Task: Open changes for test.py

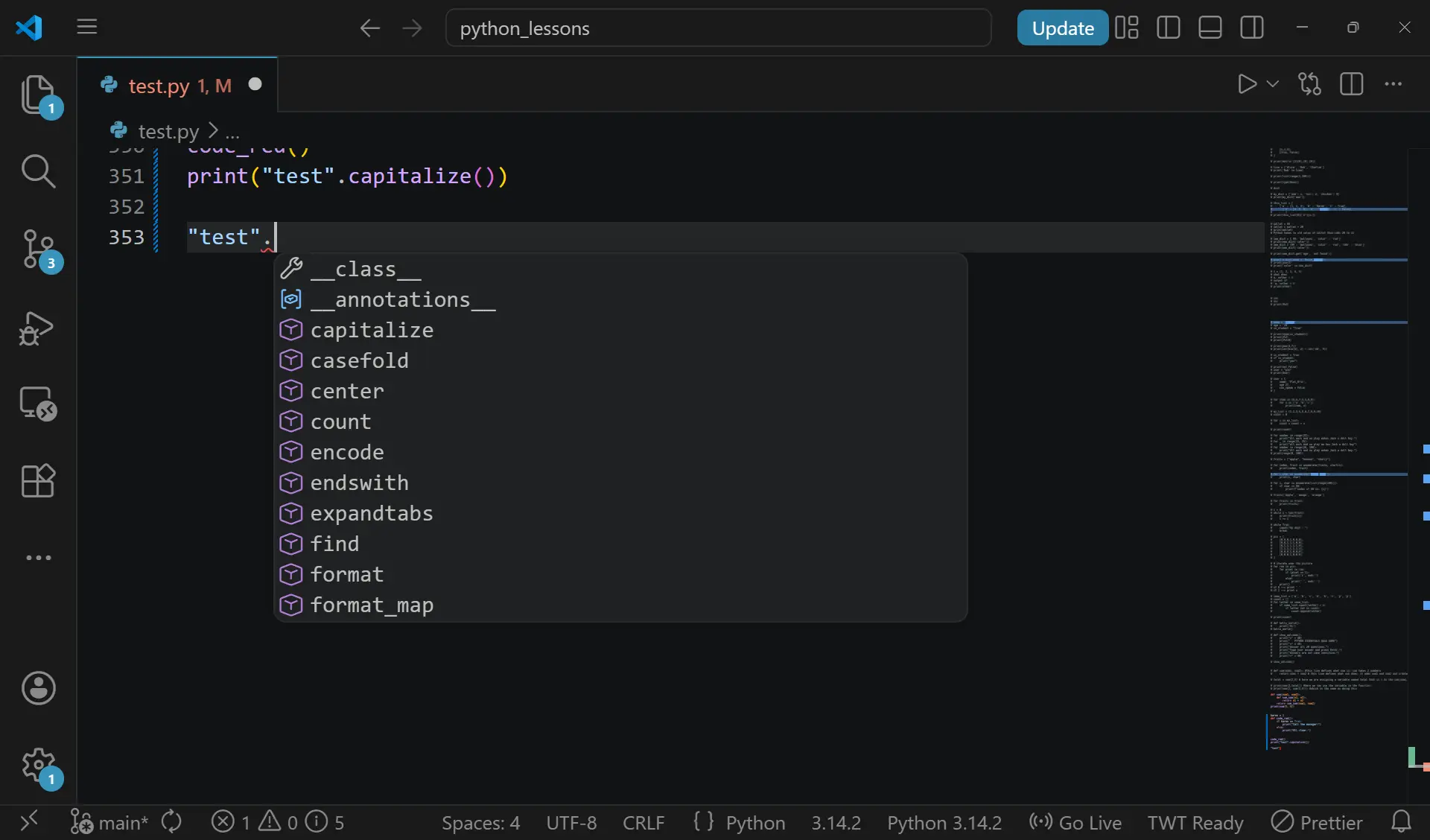Action: click(x=1309, y=84)
